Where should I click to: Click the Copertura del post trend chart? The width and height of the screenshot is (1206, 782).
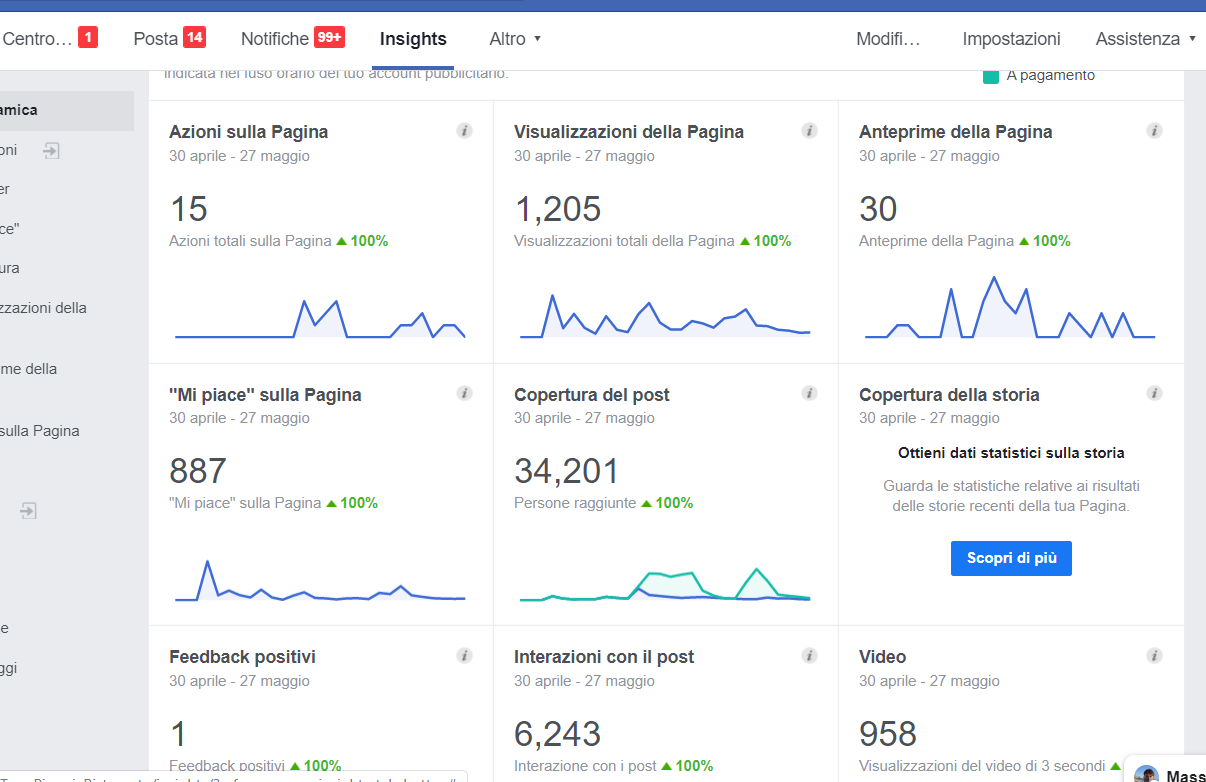665,584
